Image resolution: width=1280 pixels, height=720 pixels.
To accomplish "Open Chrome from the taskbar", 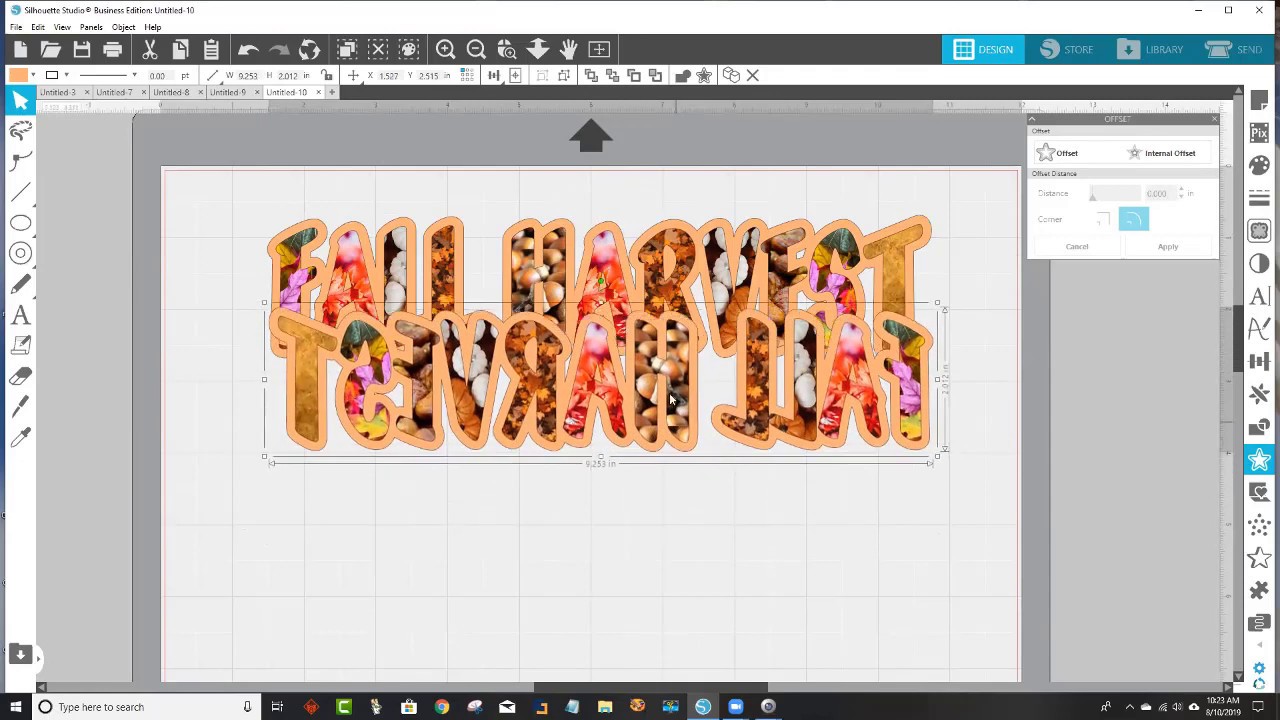I will 442,707.
